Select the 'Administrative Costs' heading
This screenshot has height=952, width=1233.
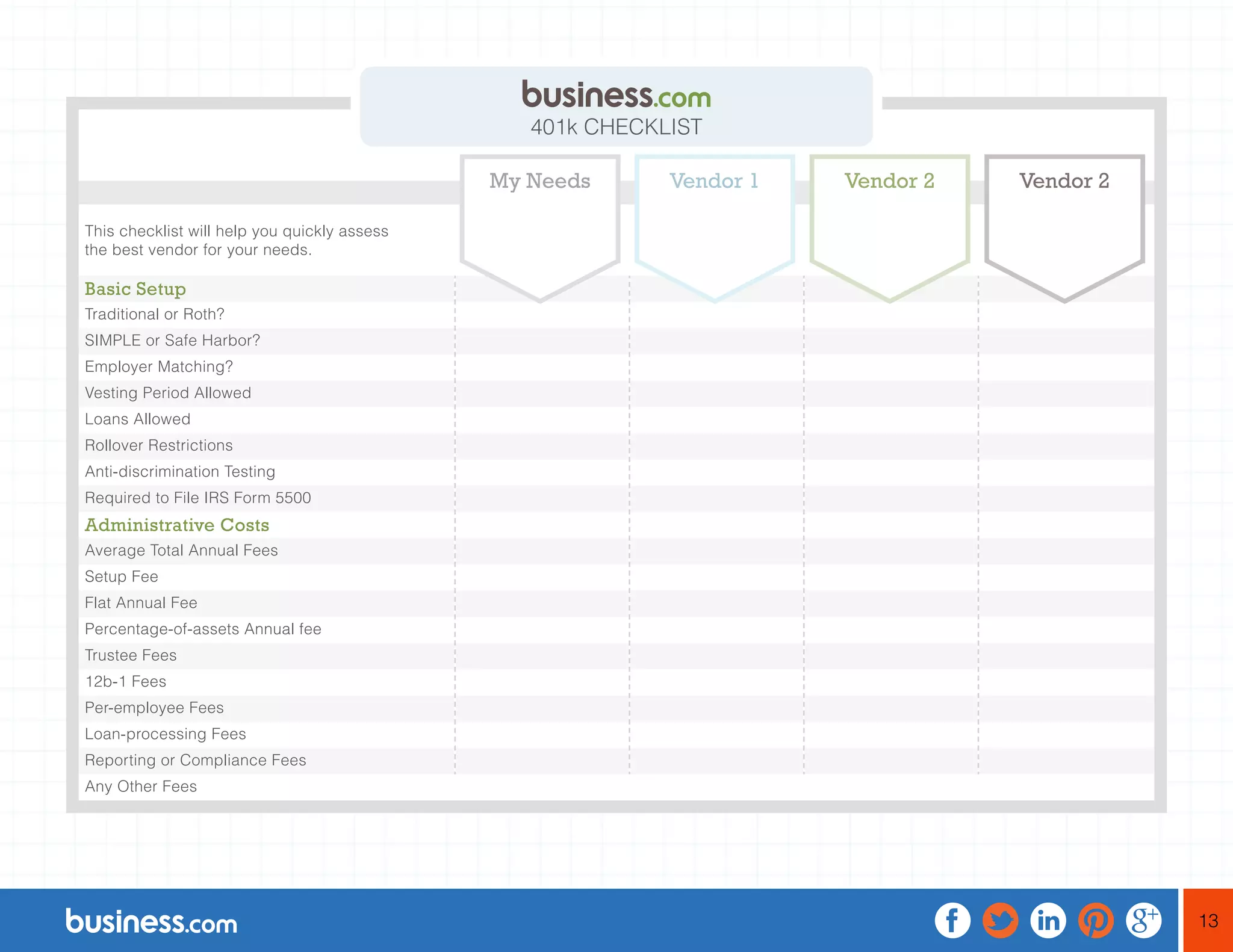[176, 525]
